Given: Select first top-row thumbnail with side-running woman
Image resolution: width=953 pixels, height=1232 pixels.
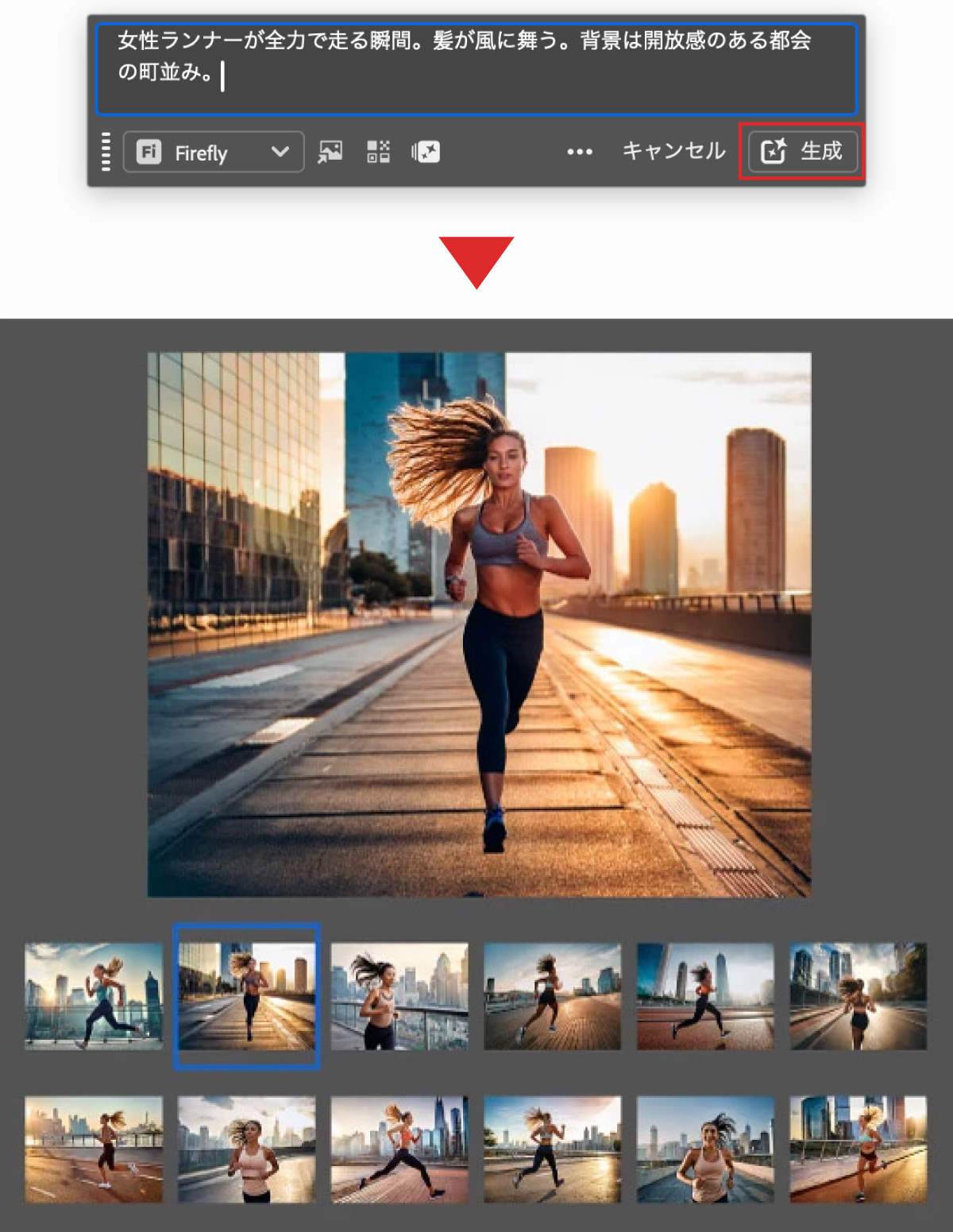Looking at the screenshot, I should coord(94,996).
